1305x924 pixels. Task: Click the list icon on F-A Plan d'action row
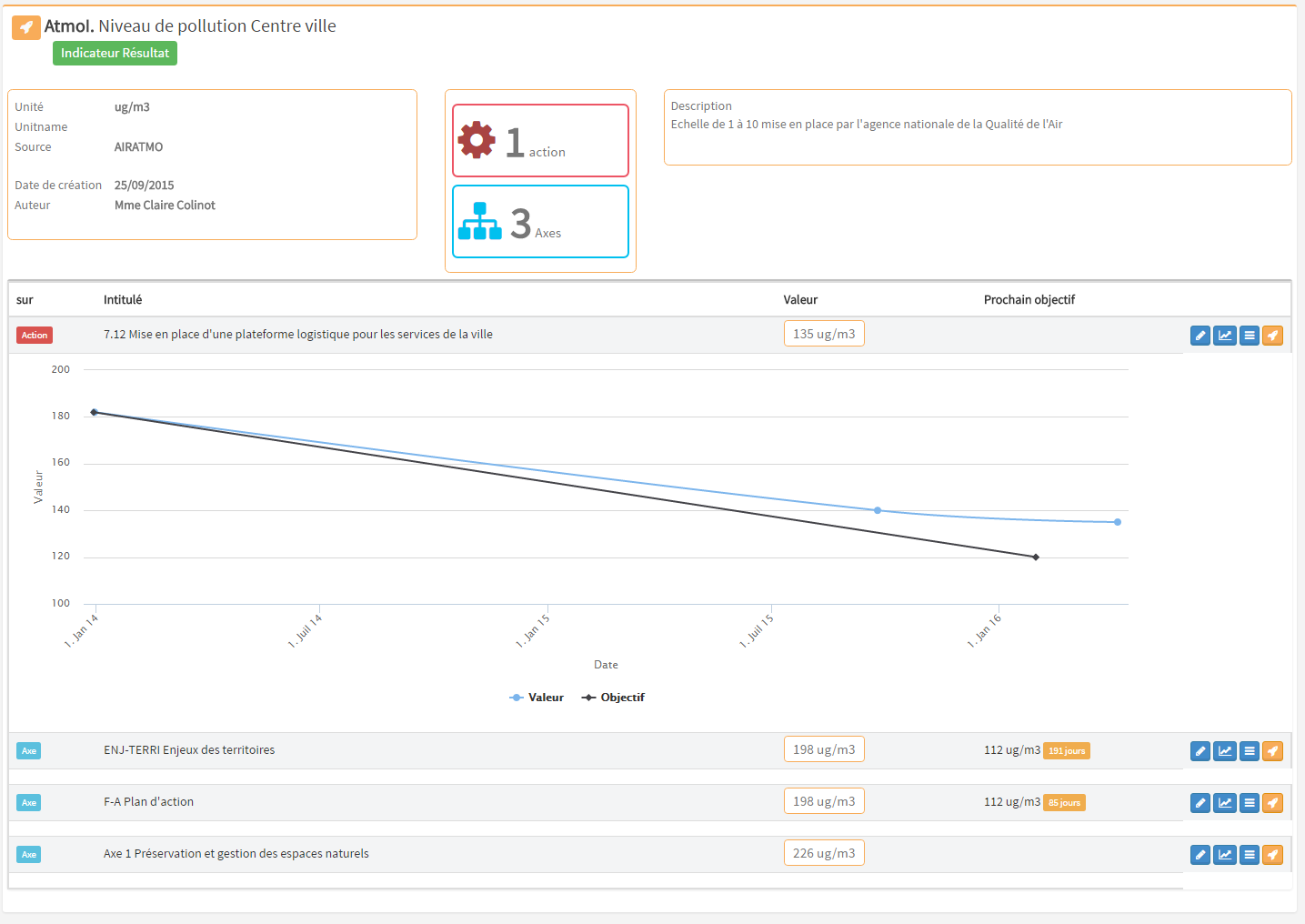(x=1250, y=803)
